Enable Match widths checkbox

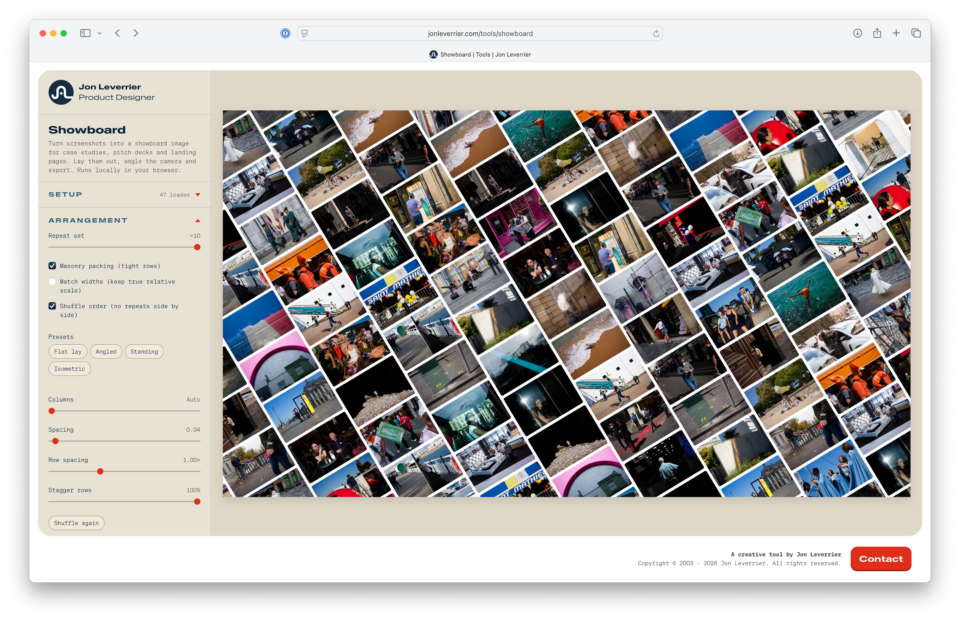[52, 282]
